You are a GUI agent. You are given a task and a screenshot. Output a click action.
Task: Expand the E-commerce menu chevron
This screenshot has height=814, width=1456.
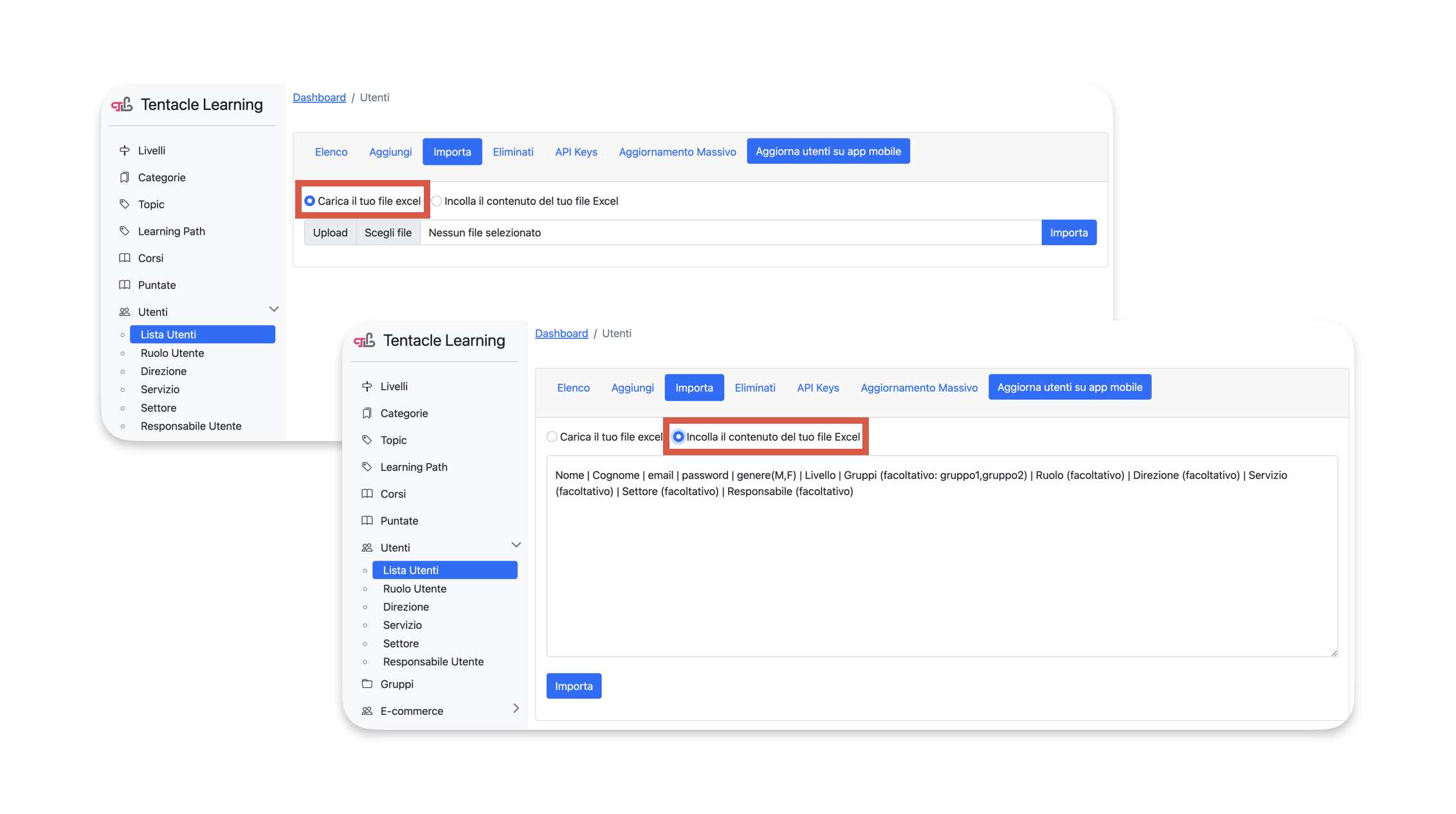[516, 709]
